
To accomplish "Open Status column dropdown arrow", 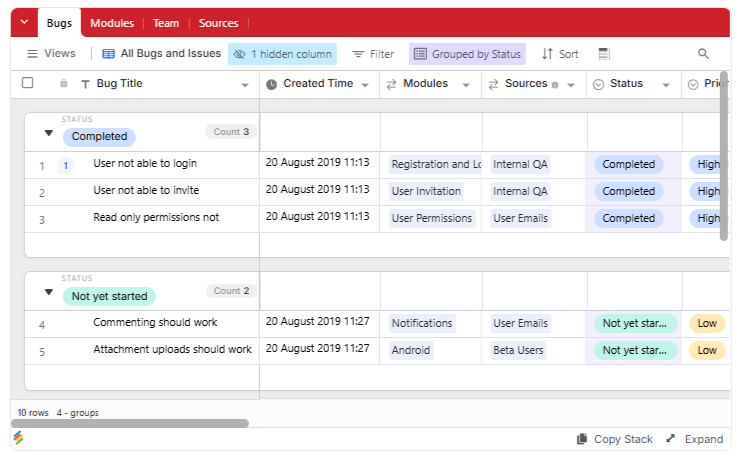I will (x=666, y=85).
